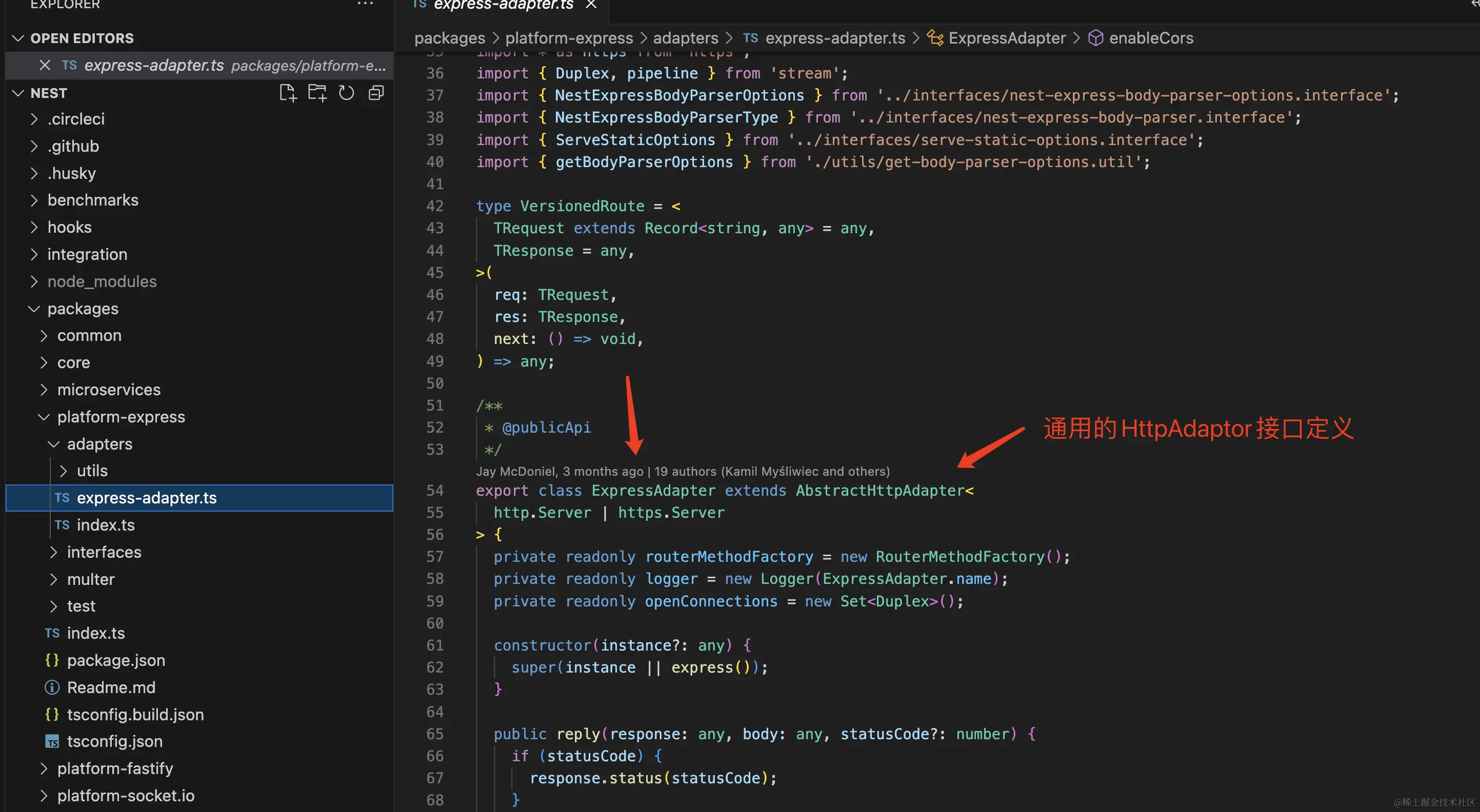This screenshot has width=1480, height=812.
Task: Click platform-express in the breadcrumb
Action: [x=569, y=38]
